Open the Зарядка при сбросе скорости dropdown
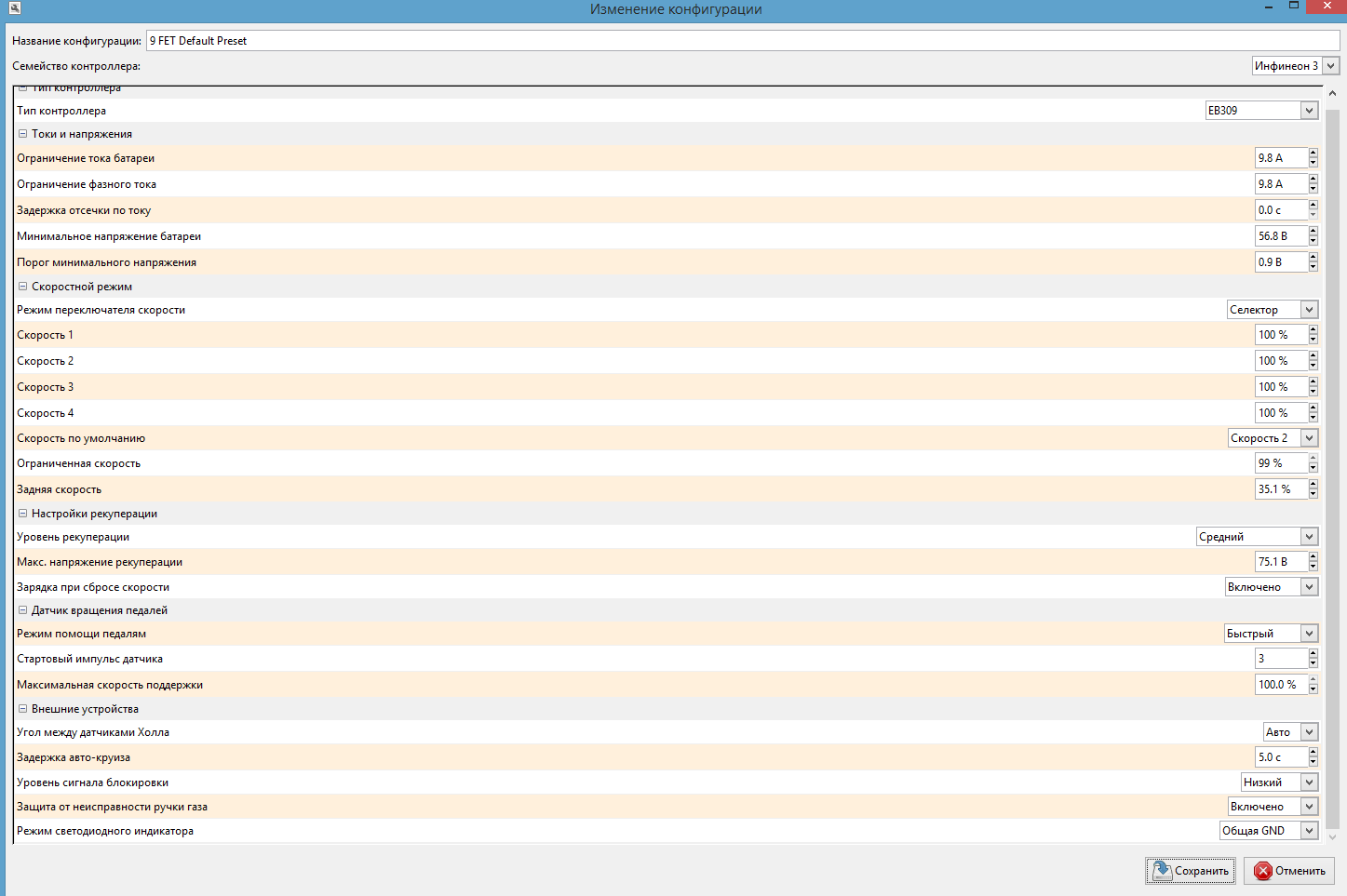The image size is (1347, 896). coord(1309,587)
